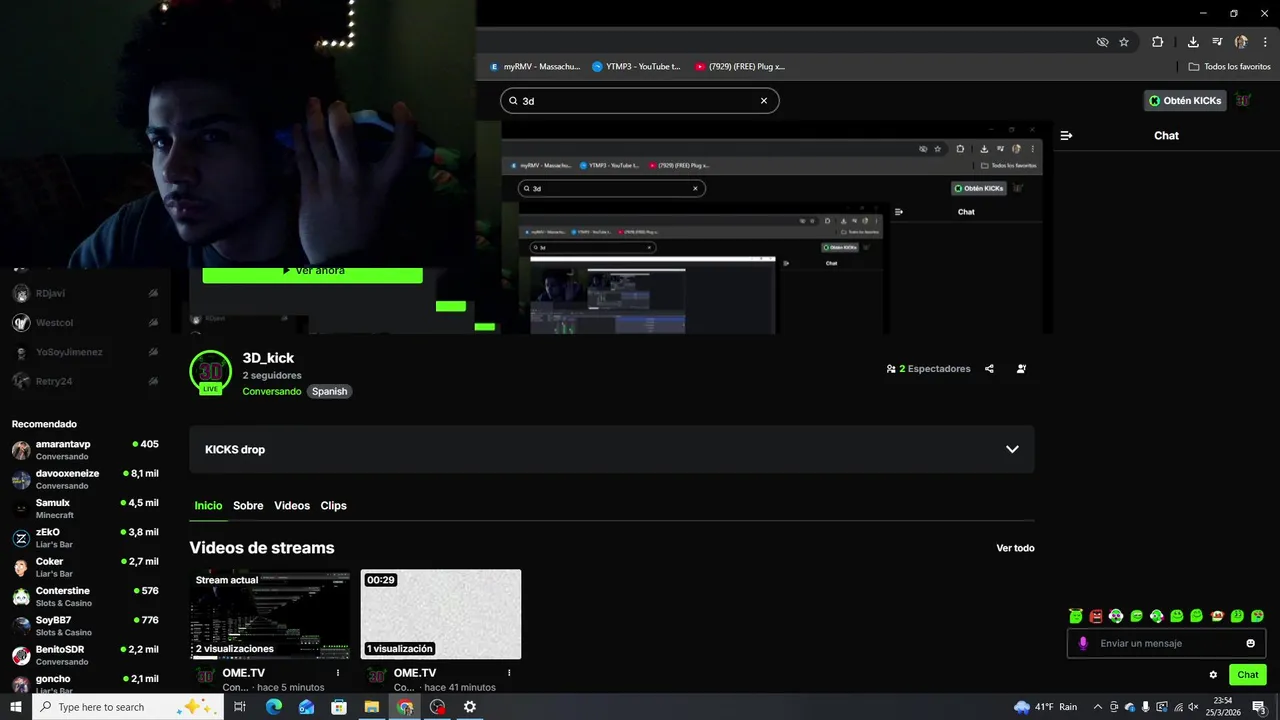Open Chrome extensions puzzle icon

[1157, 42]
